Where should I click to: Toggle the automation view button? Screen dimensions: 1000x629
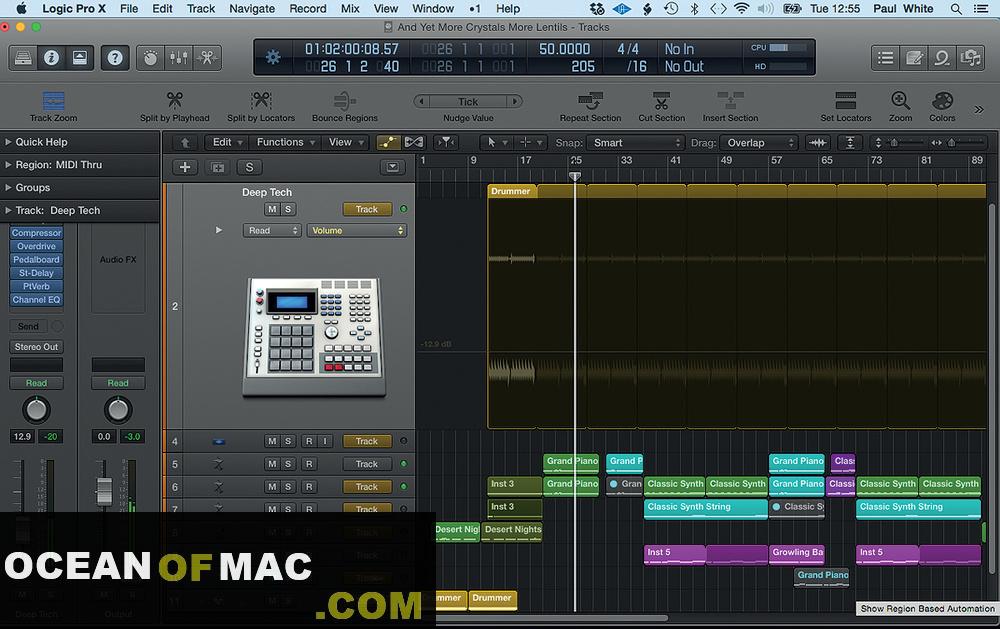click(387, 142)
